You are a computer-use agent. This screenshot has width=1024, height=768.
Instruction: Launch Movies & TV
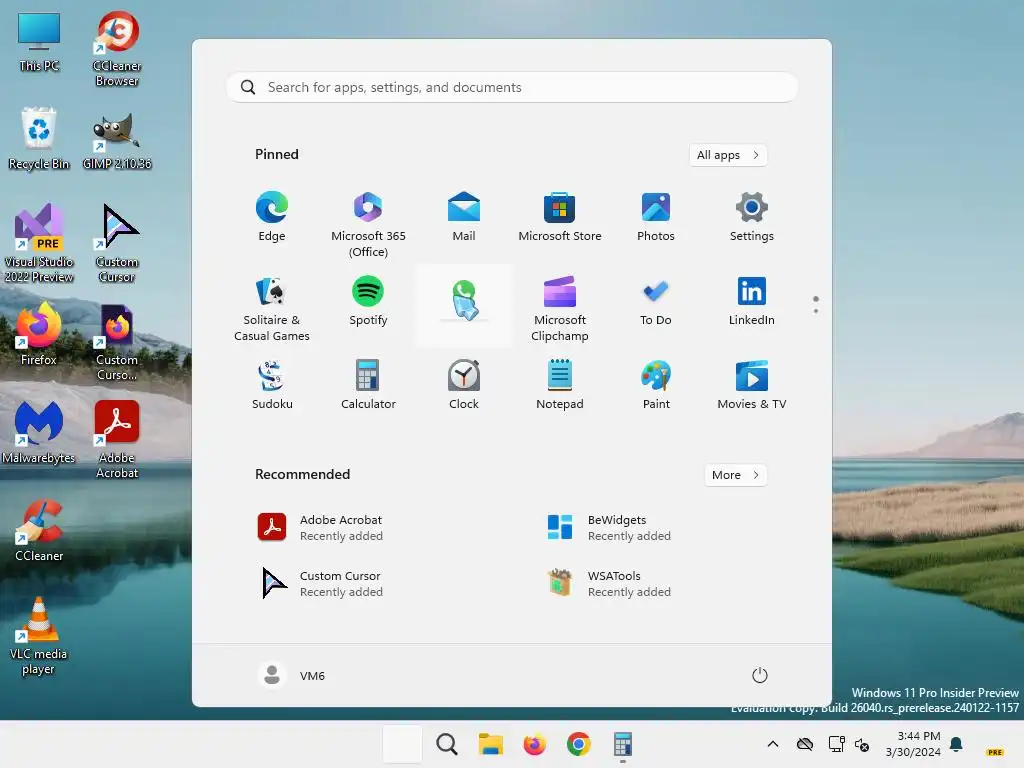click(752, 385)
